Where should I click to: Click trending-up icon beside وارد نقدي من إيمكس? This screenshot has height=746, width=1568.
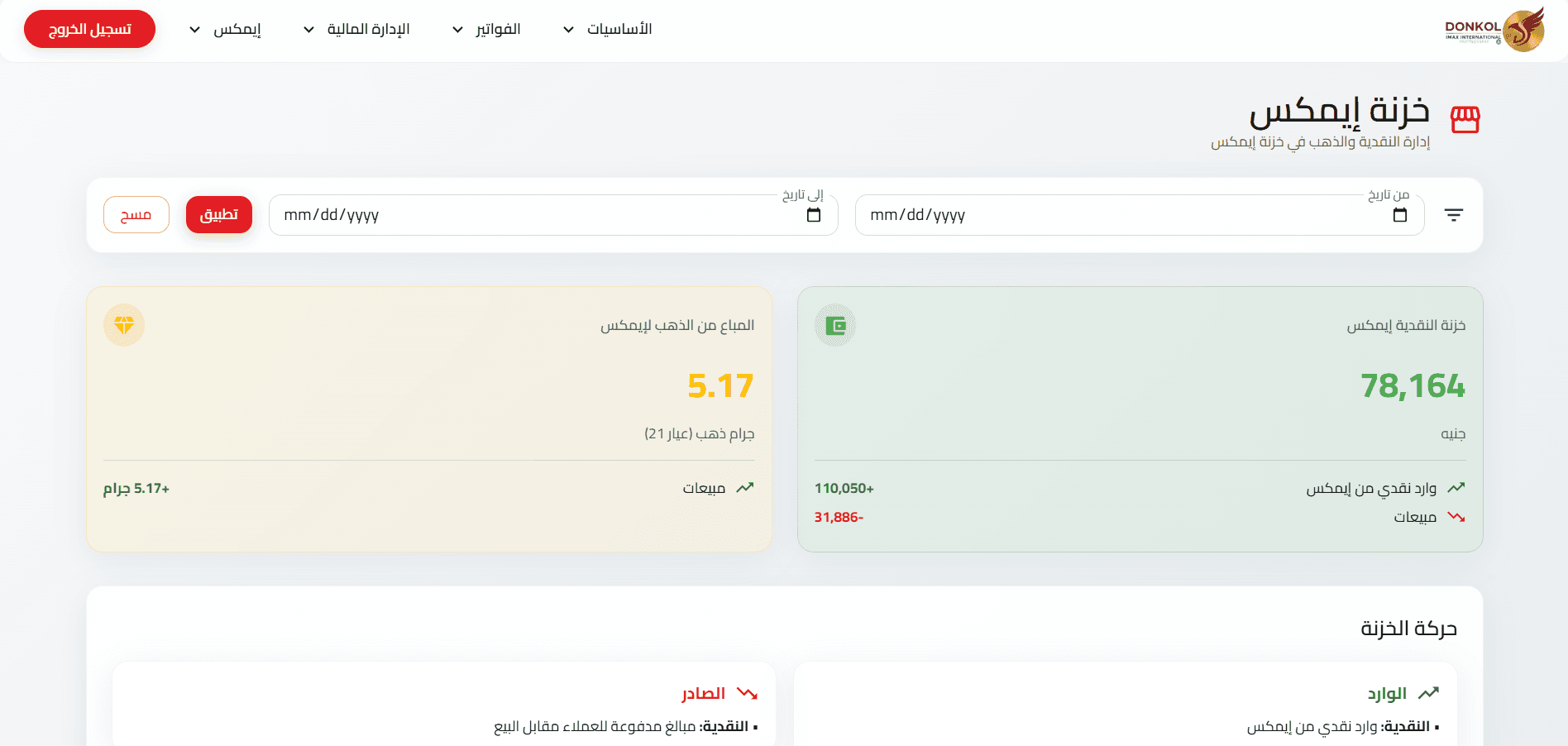point(1456,488)
